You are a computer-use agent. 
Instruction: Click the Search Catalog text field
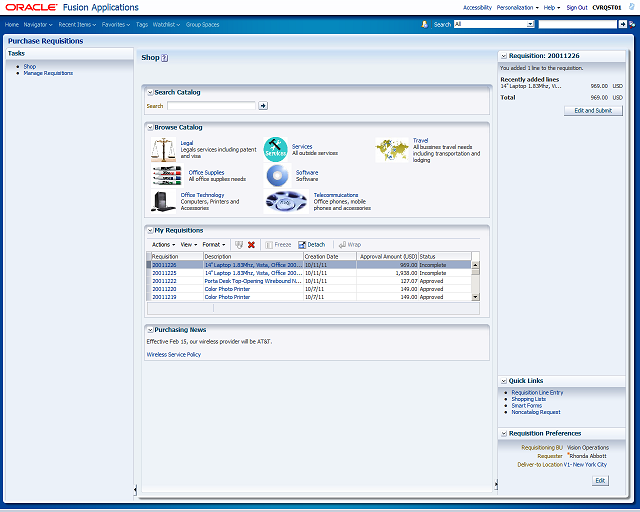tap(211, 106)
